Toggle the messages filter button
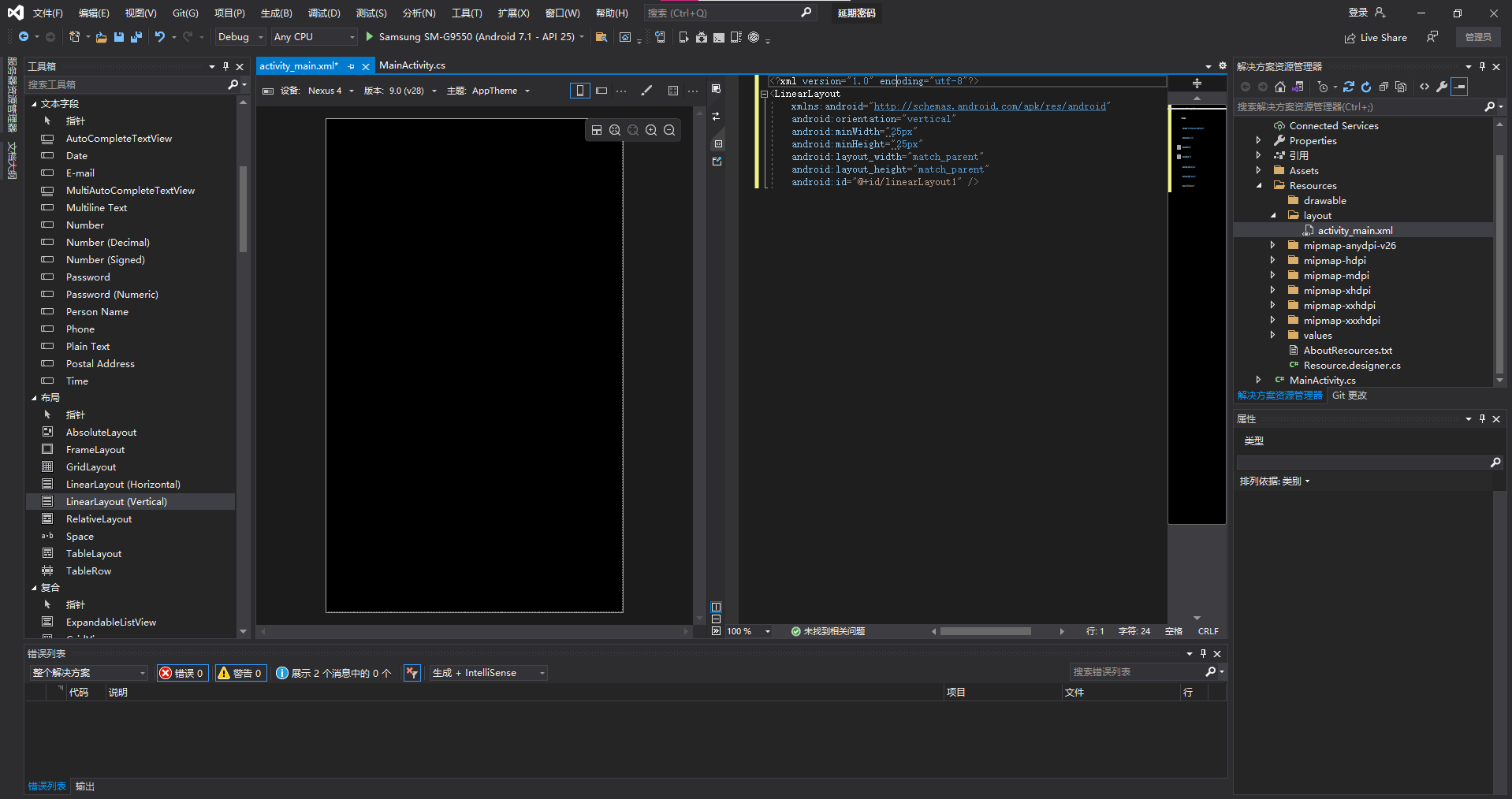The width and height of the screenshot is (1512, 799). pyautogui.click(x=333, y=673)
